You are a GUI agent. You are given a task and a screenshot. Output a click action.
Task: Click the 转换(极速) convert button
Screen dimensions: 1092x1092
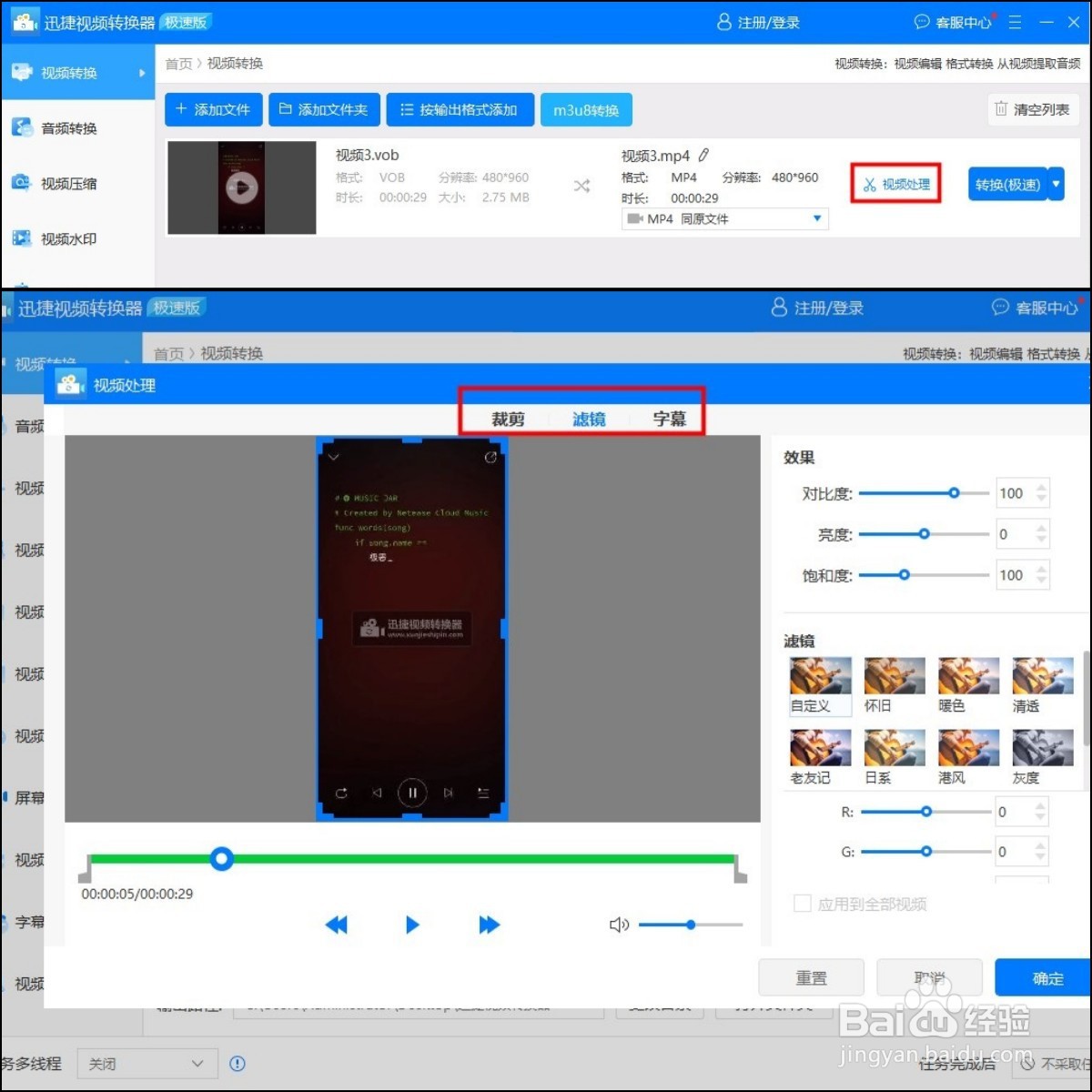[x=1006, y=185]
